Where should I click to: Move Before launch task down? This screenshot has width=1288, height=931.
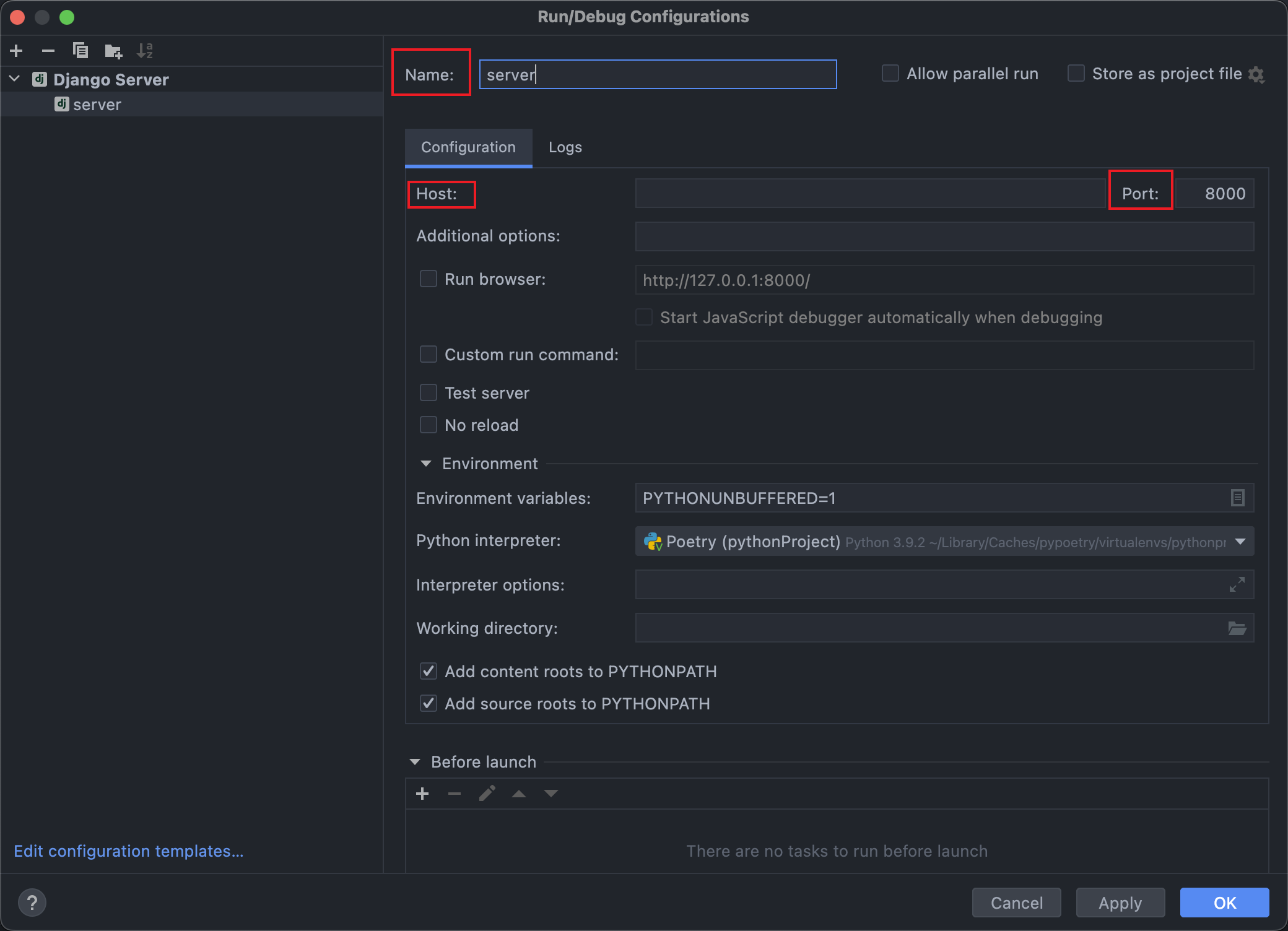point(551,794)
